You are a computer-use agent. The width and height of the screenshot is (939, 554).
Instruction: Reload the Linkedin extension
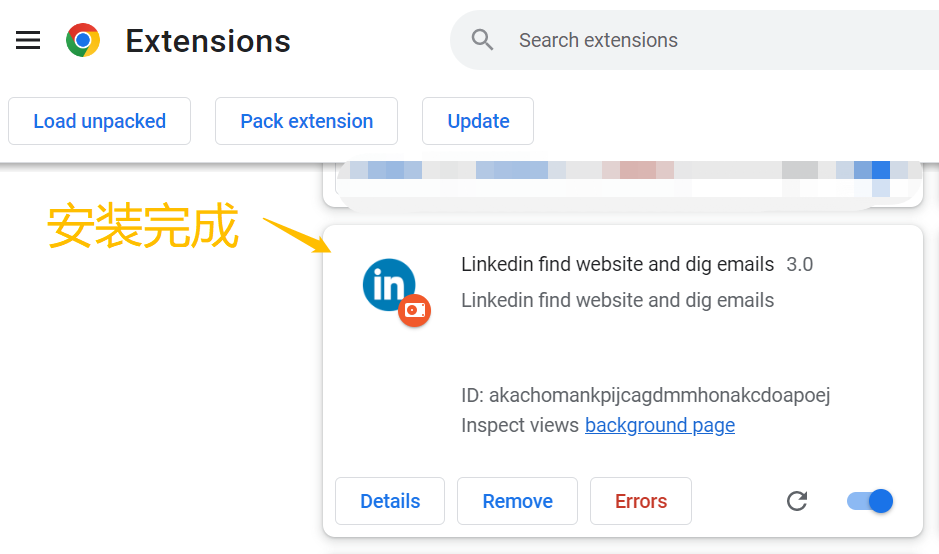[x=796, y=501]
